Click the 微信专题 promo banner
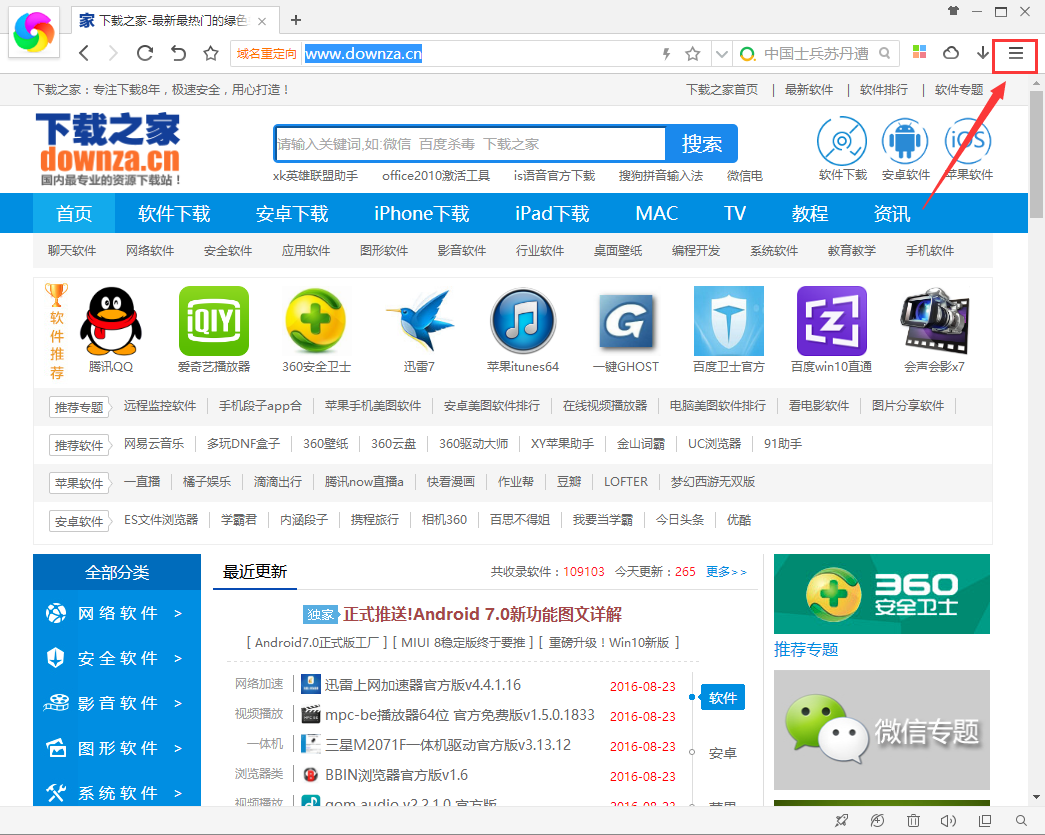This screenshot has height=835, width=1045. pyautogui.click(x=881, y=729)
